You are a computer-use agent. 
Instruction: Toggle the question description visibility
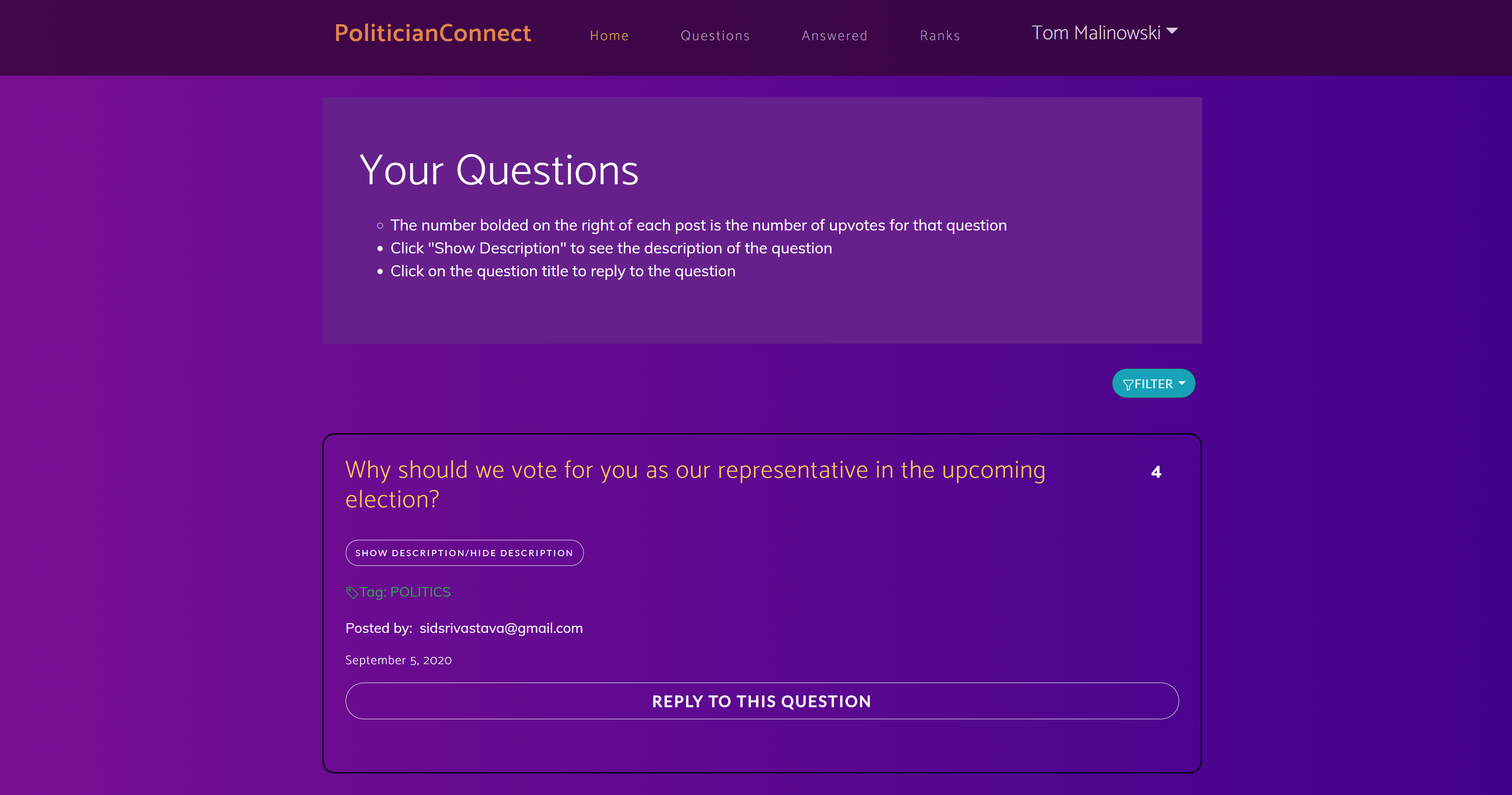point(464,553)
